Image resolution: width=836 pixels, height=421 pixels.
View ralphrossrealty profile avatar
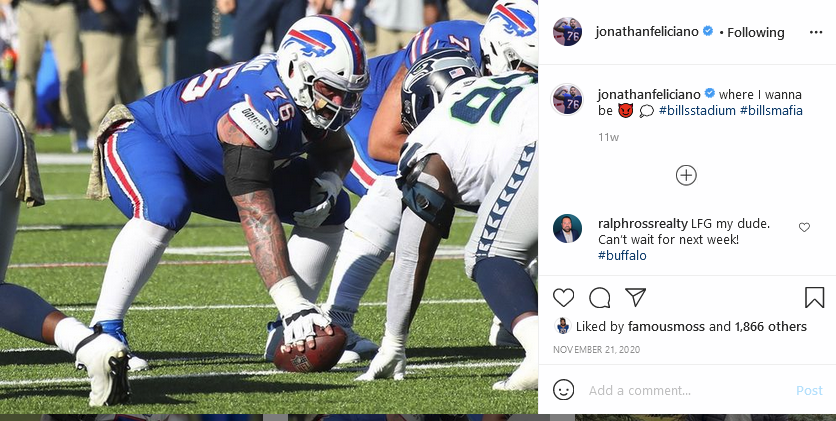(567, 229)
